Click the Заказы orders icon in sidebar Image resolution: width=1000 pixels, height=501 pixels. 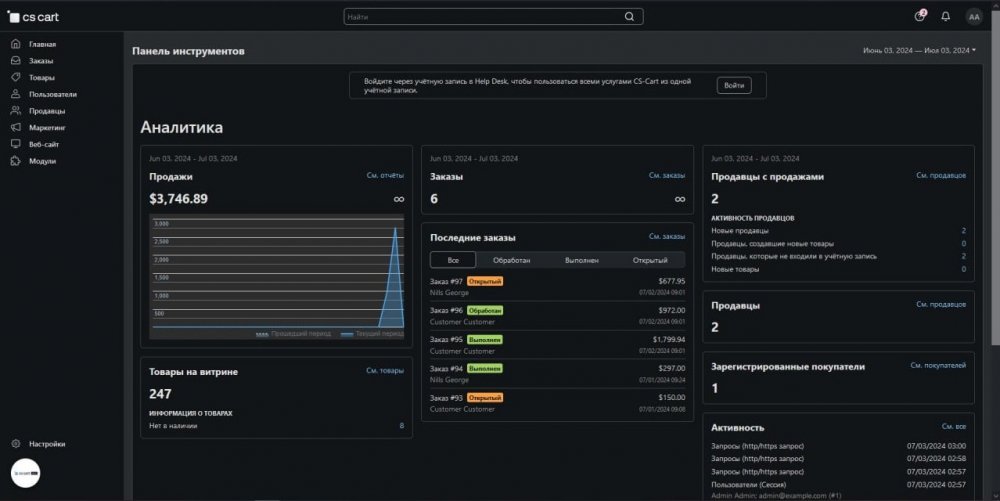[15, 61]
